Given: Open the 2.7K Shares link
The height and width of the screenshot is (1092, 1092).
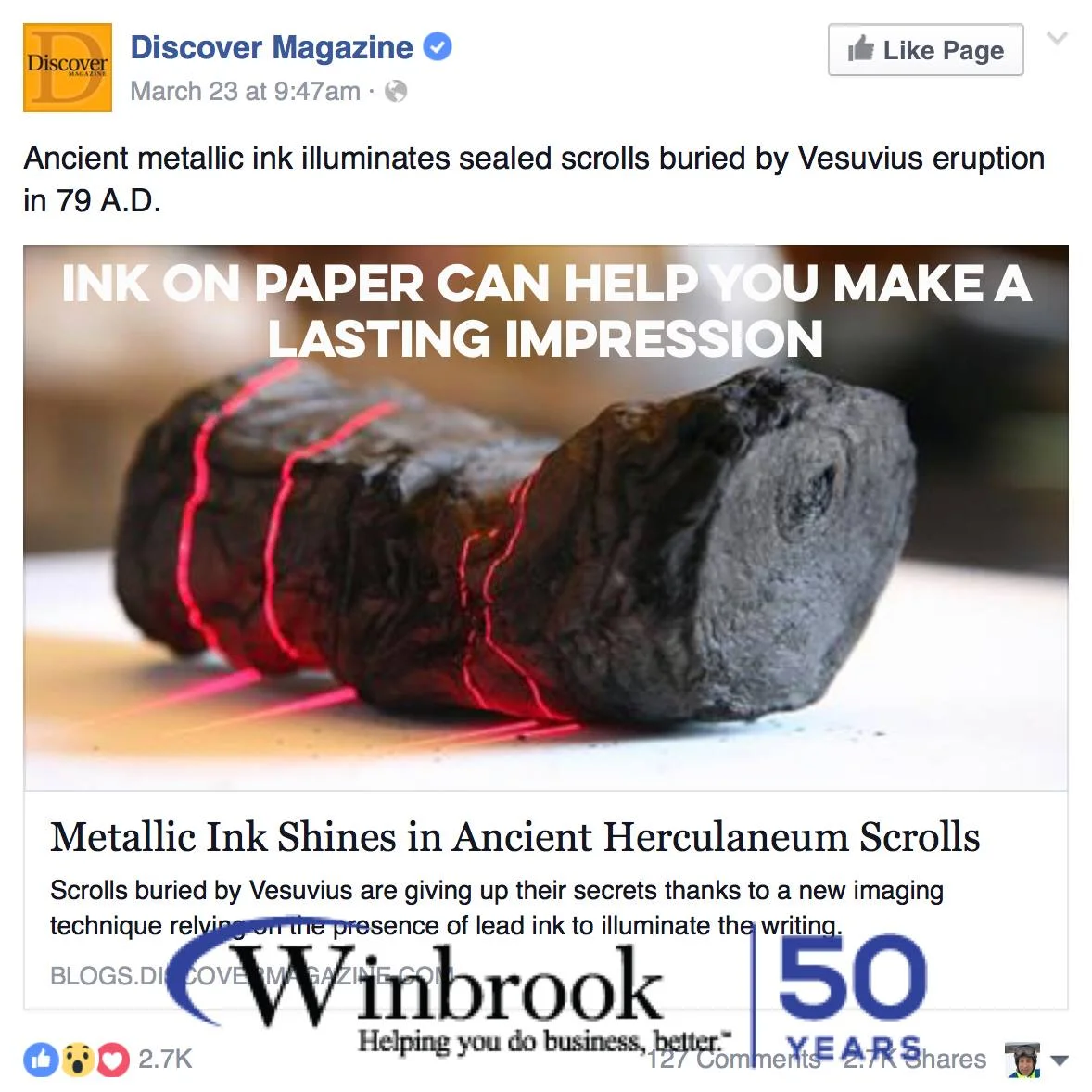Looking at the screenshot, I should (914, 1060).
